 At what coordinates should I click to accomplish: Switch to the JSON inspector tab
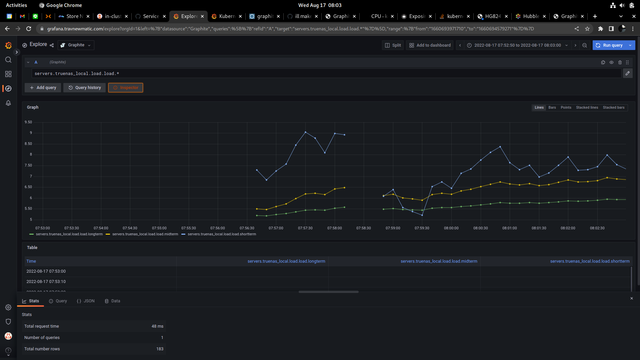86,301
